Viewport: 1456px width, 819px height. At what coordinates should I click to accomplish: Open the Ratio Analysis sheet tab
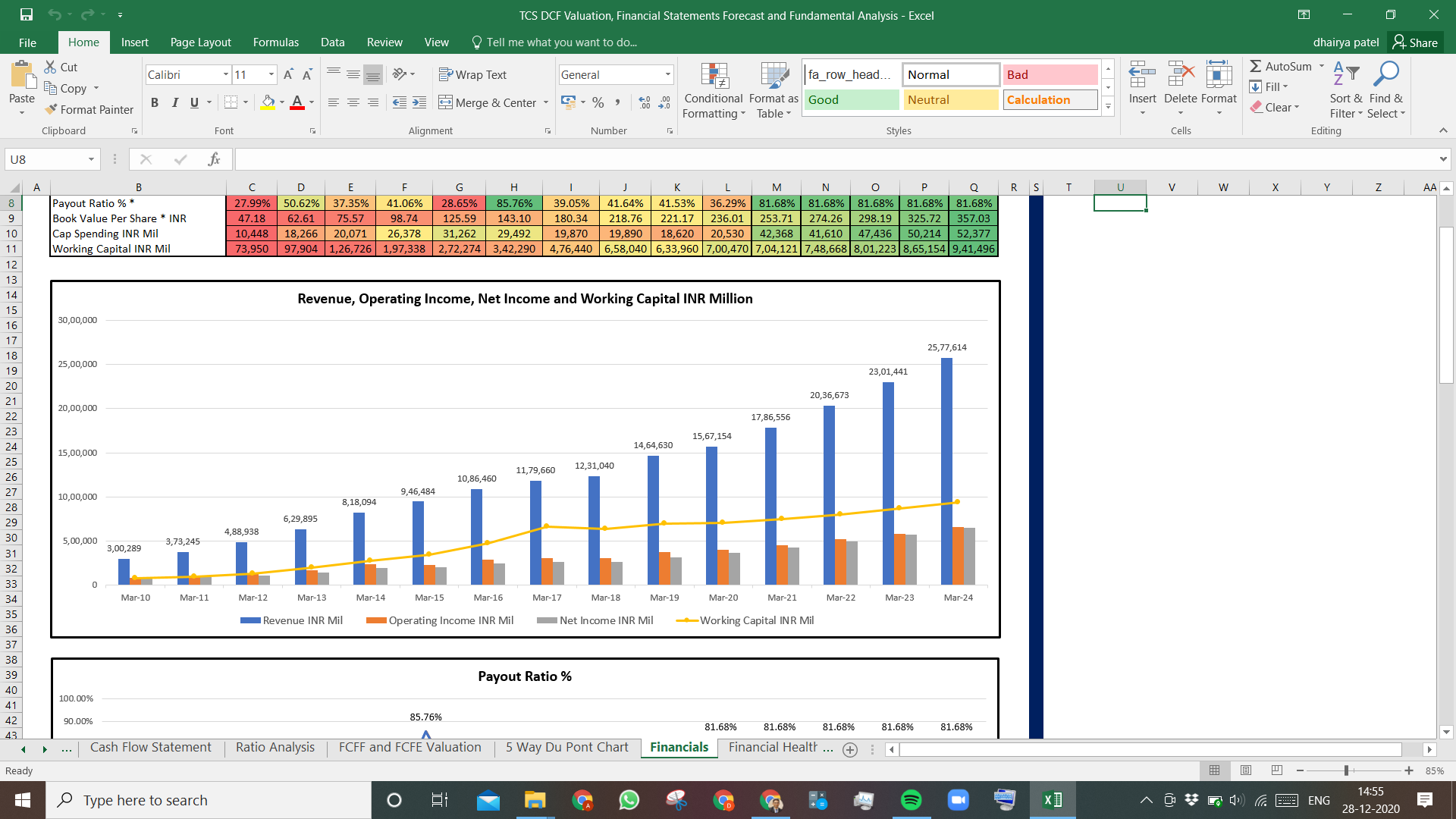[x=275, y=748]
